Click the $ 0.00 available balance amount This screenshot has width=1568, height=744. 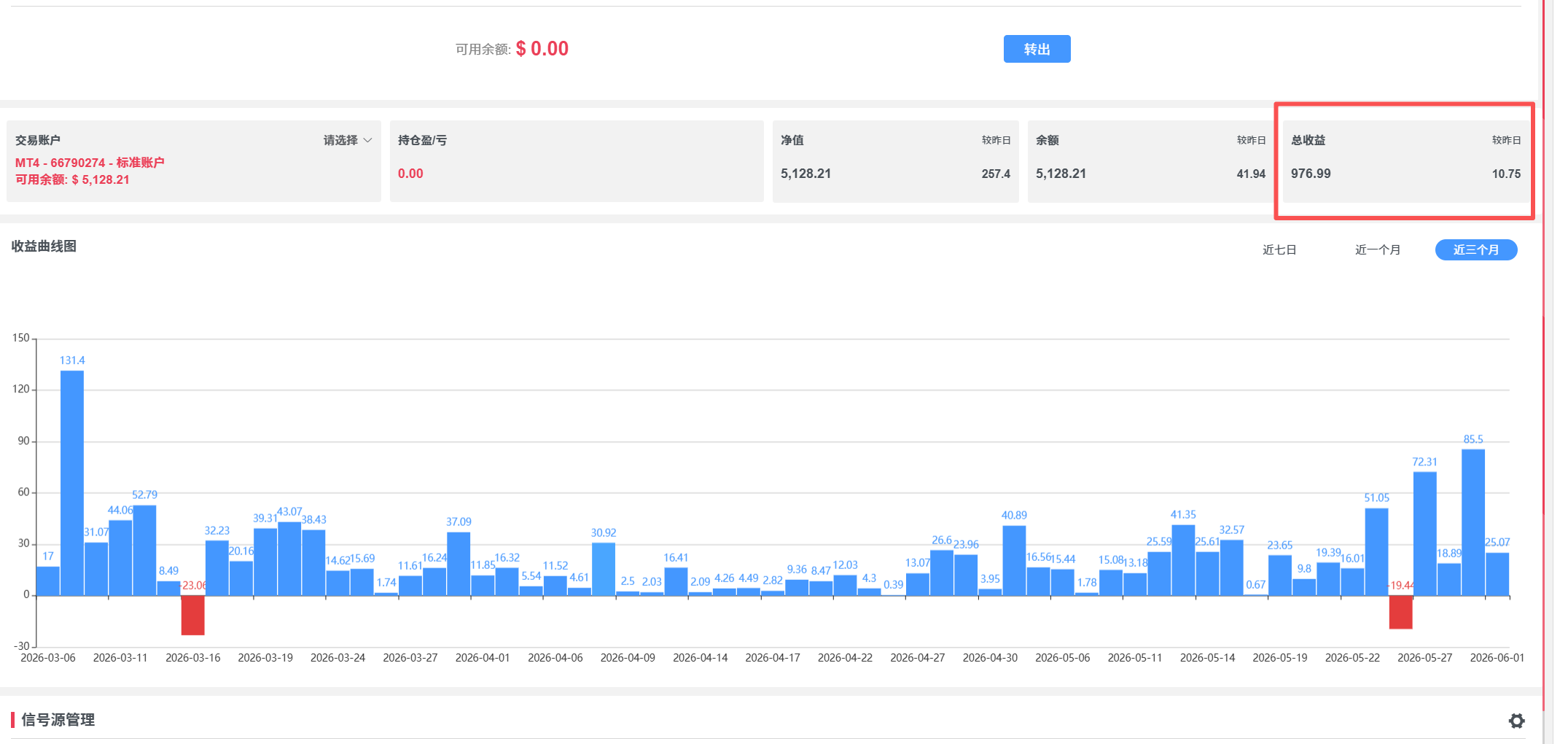tap(542, 49)
